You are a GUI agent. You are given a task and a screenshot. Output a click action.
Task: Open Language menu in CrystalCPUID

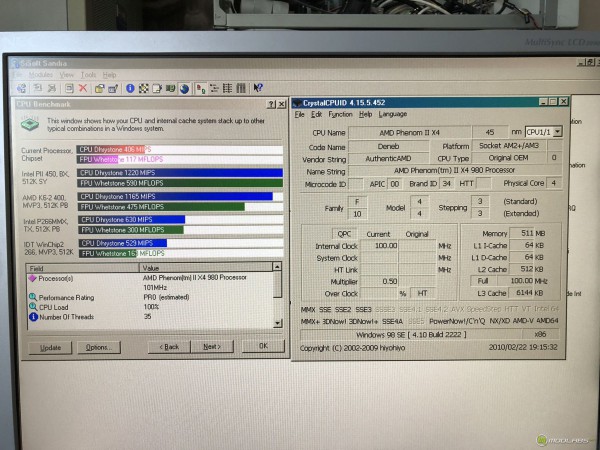point(393,114)
